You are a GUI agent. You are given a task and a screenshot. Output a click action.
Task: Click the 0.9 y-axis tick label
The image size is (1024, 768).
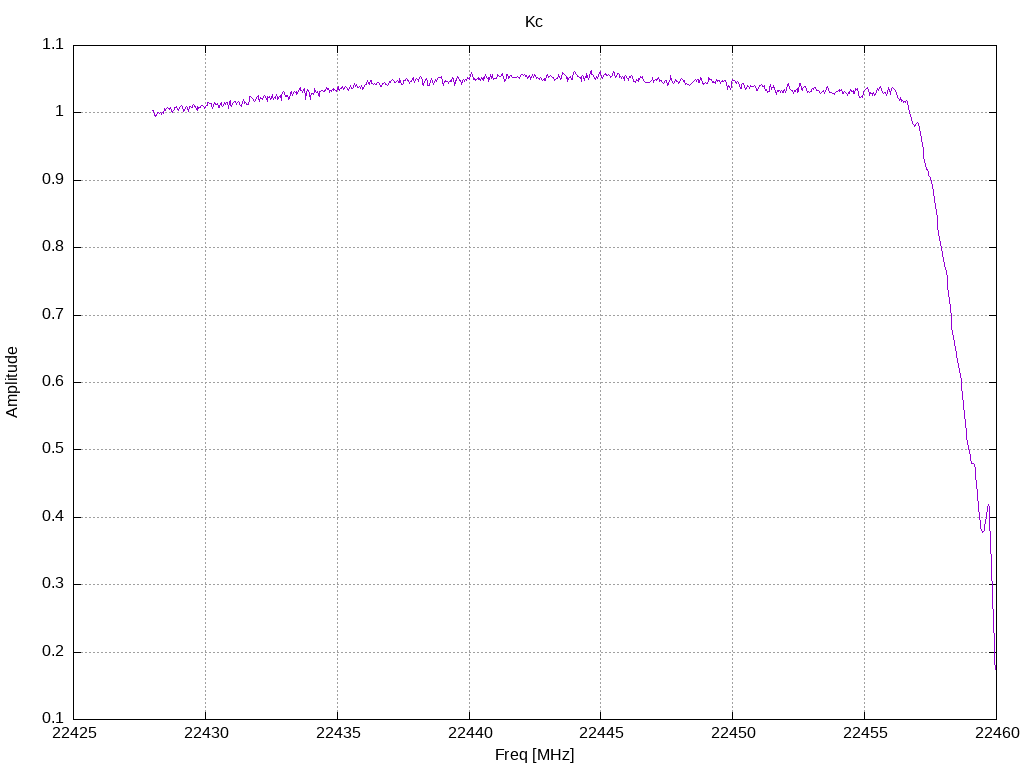(x=53, y=180)
